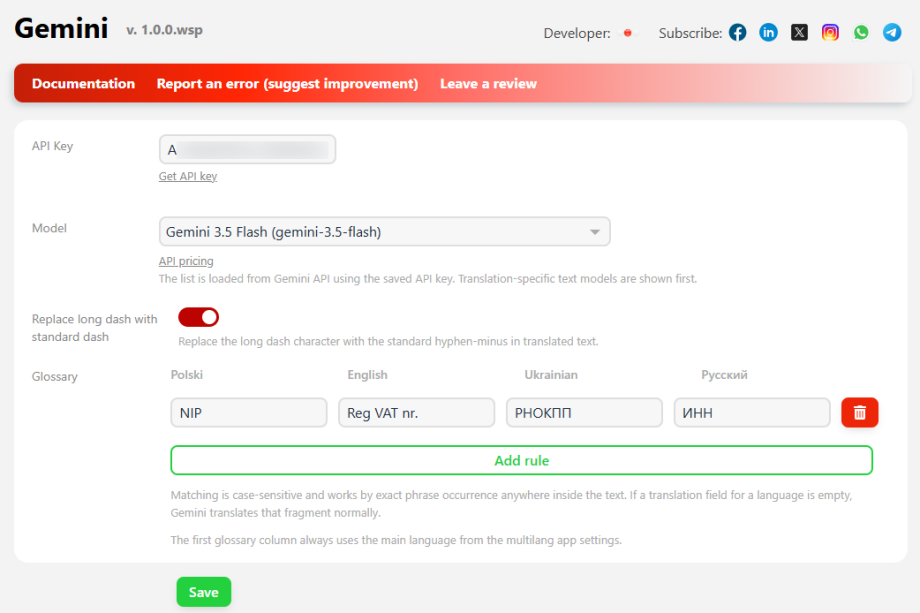This screenshot has height=613, width=920.
Task: Focus the Polski glossary field containing NIP
Action: point(249,412)
